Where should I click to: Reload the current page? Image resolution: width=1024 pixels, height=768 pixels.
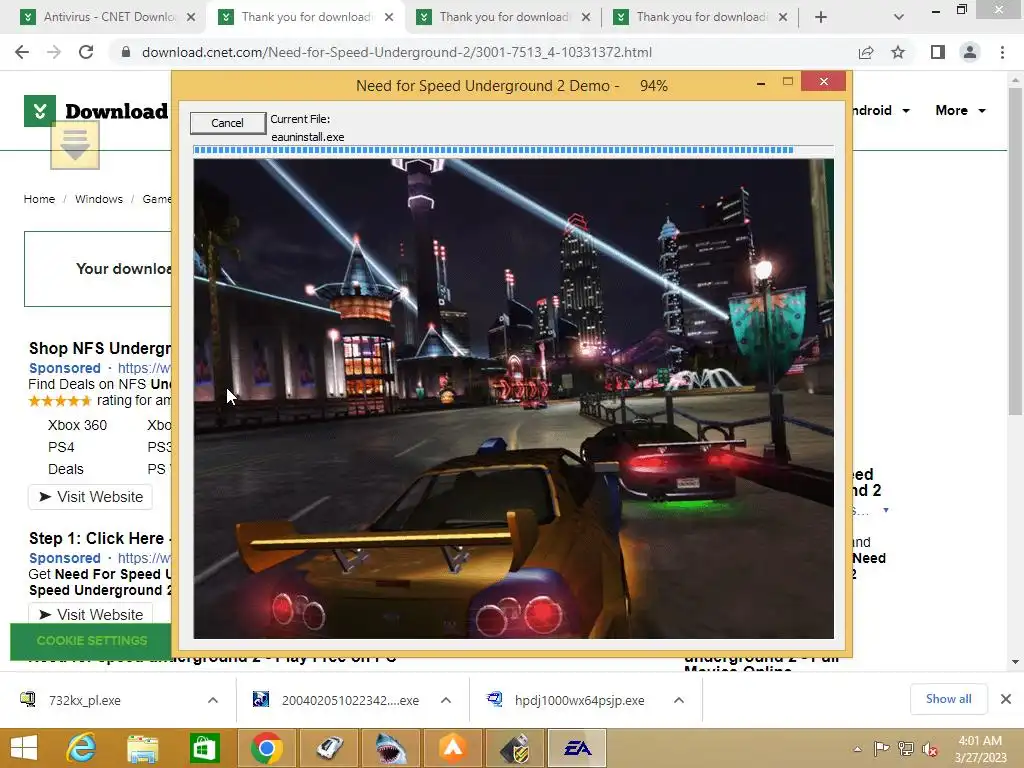pos(86,52)
